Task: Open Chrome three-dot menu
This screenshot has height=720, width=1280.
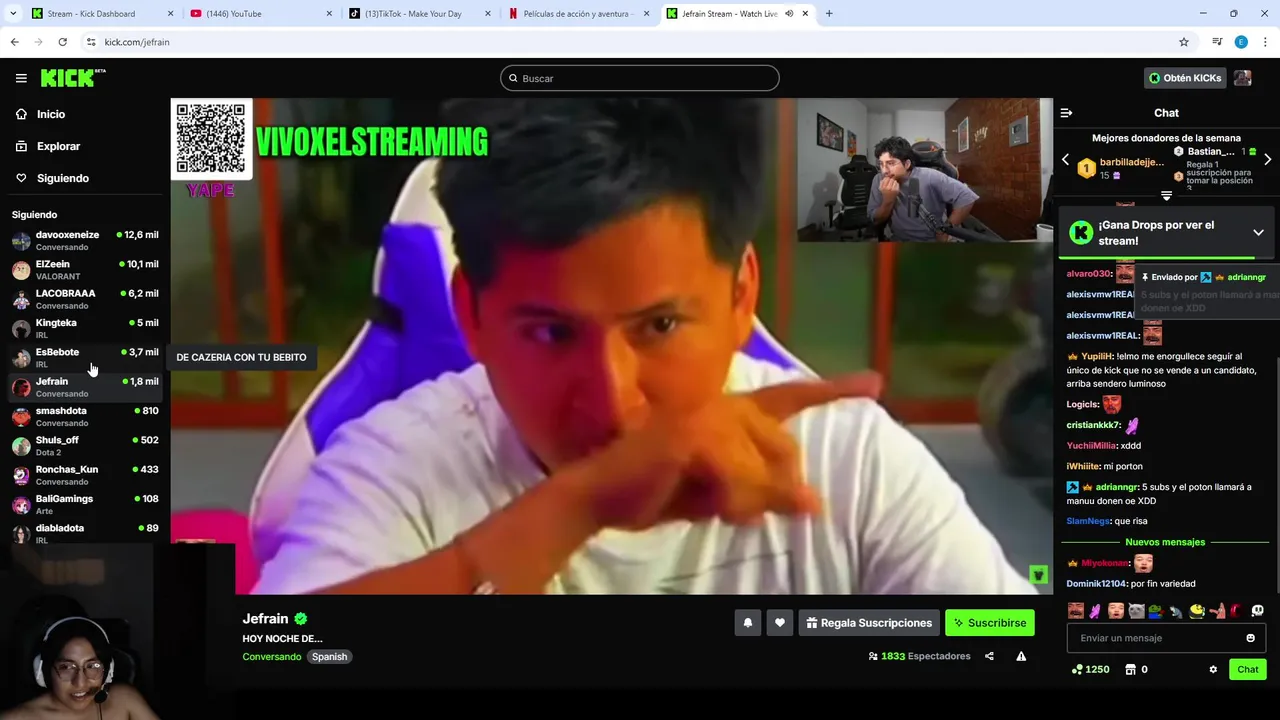Action: [x=1266, y=42]
